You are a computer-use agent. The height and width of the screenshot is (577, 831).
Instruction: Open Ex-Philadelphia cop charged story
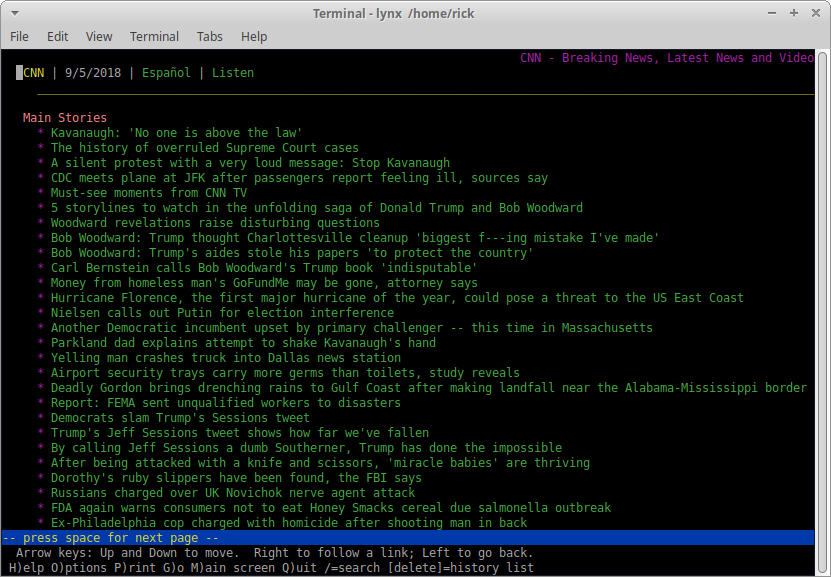pyautogui.click(x=289, y=523)
